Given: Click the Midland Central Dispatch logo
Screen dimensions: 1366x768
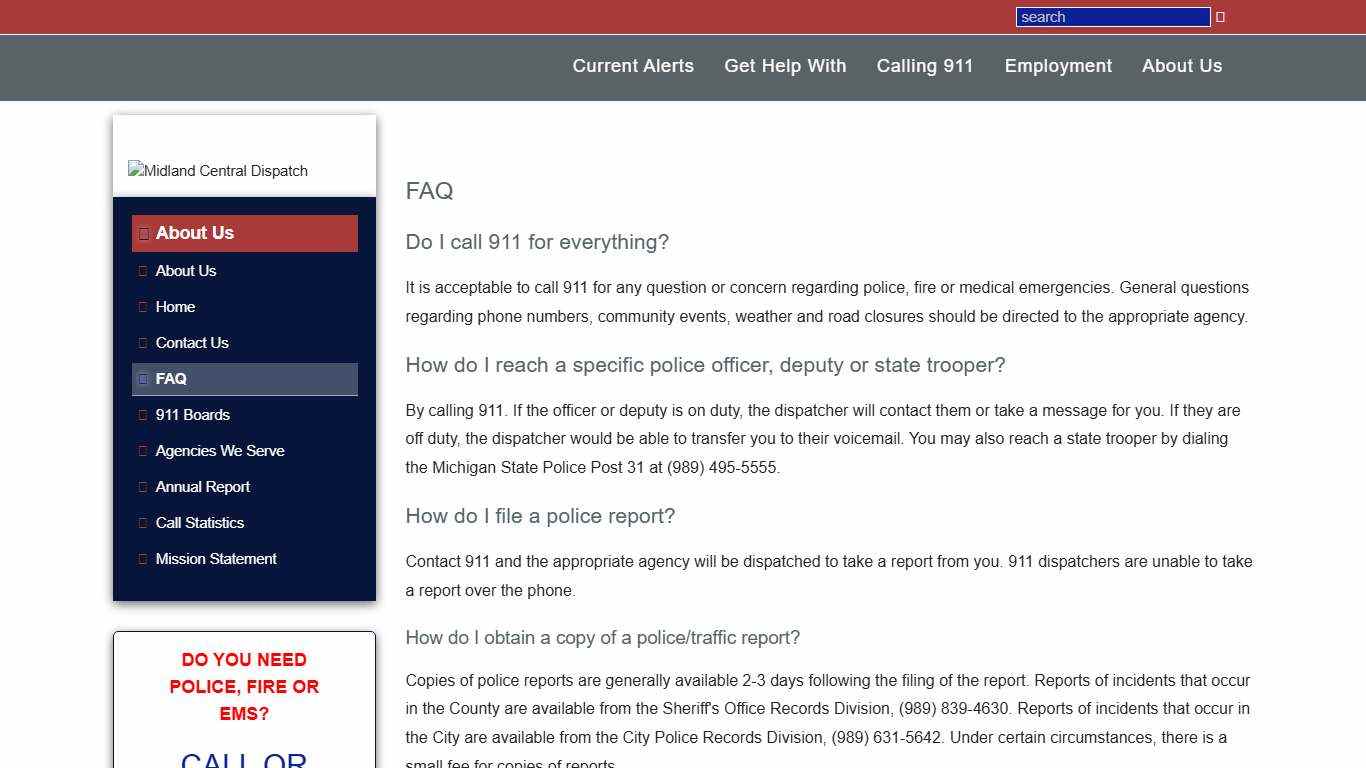Looking at the screenshot, I should (217, 170).
